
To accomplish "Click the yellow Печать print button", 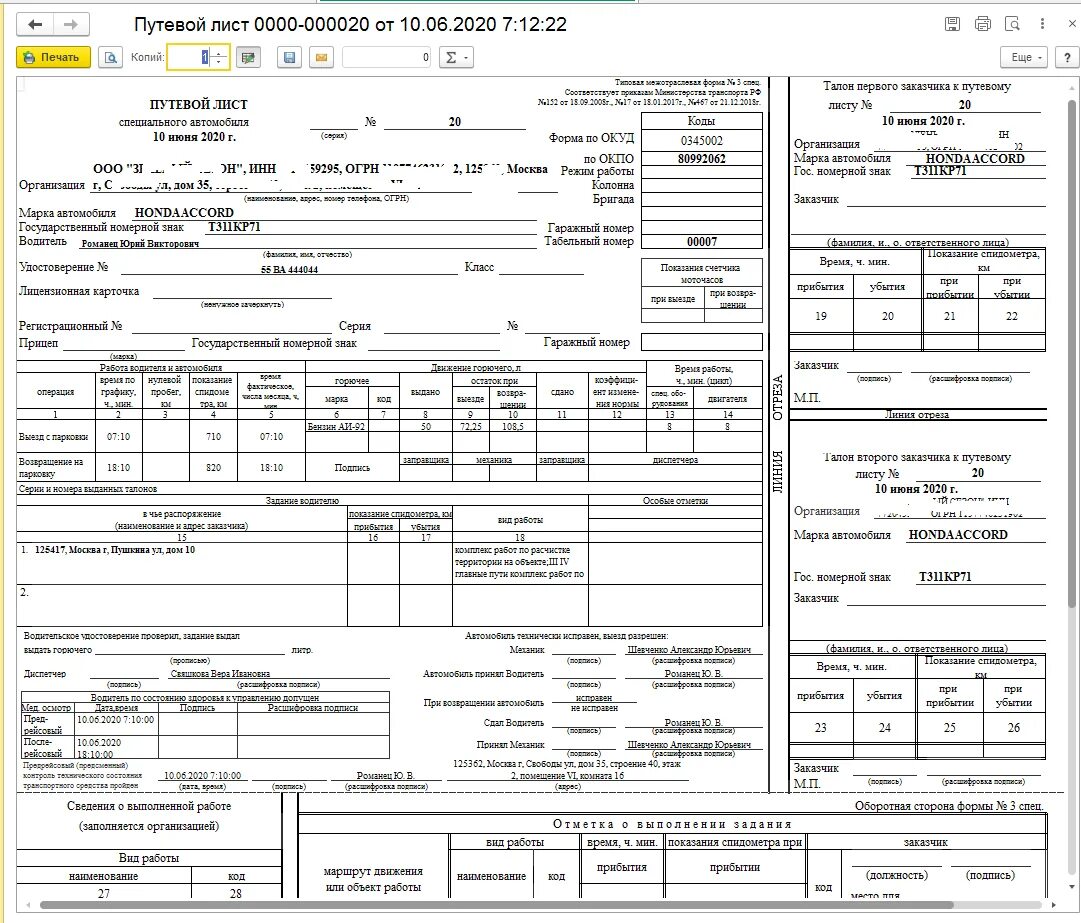I will 53,57.
